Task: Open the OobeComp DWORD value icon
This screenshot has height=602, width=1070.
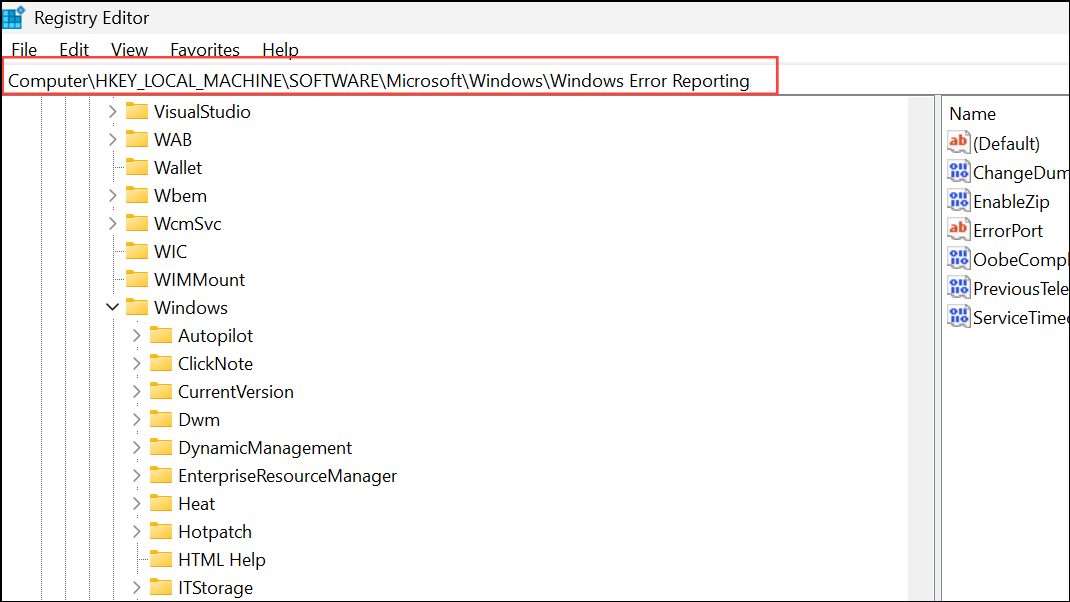Action: click(958, 258)
